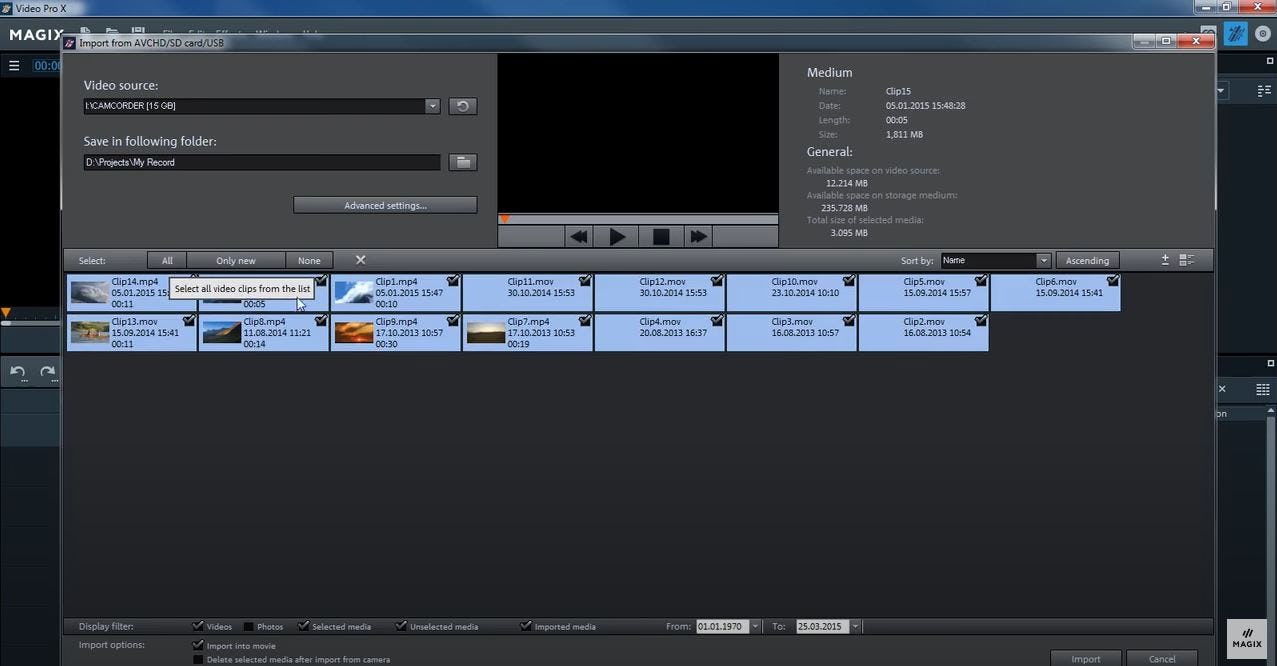Browse for the save folder
Screen dimensions: 1277x666
coord(462,162)
